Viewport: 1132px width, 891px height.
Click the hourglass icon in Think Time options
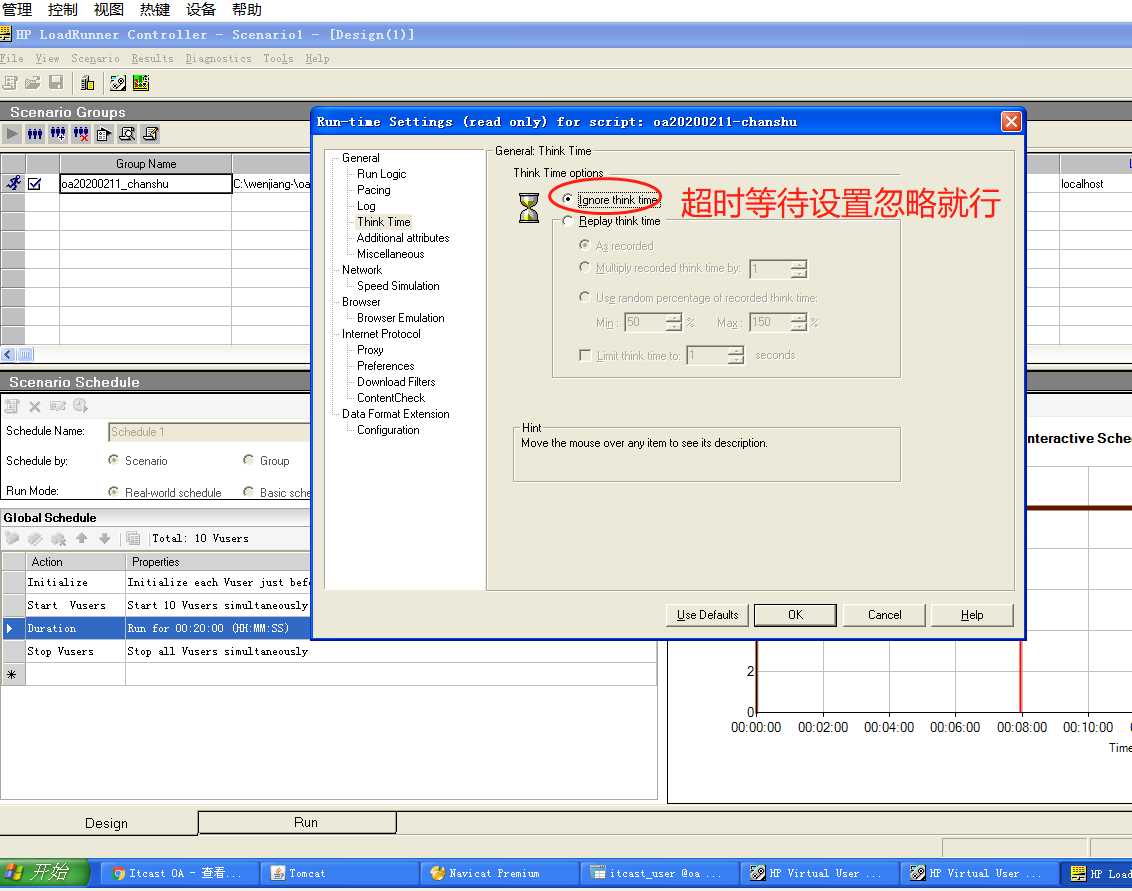[x=529, y=208]
